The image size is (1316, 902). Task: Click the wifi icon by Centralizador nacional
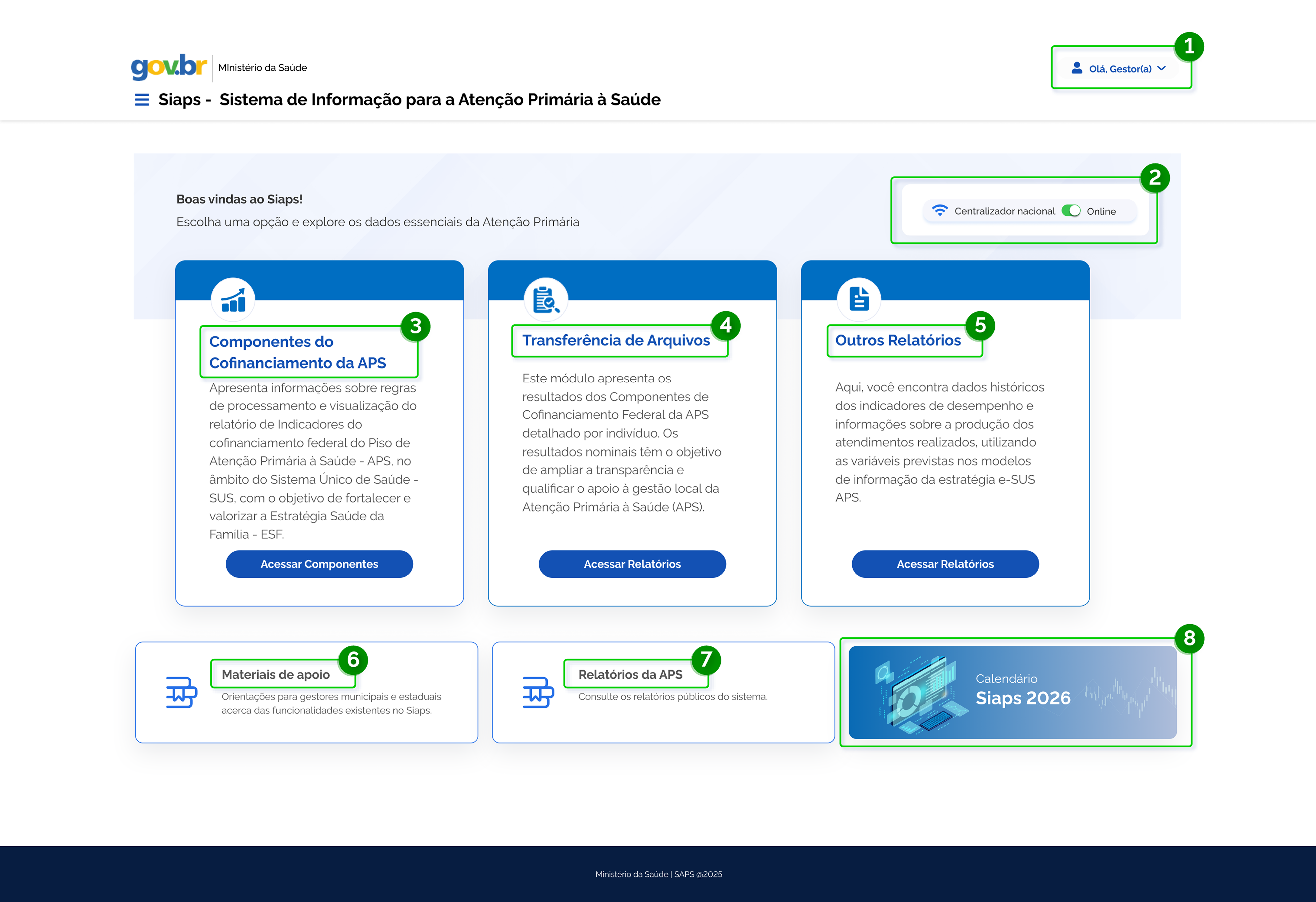[940, 211]
